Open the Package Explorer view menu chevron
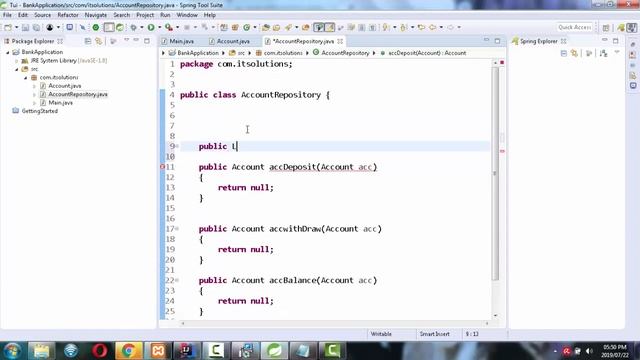This screenshot has height=360, width=640. (126, 40)
